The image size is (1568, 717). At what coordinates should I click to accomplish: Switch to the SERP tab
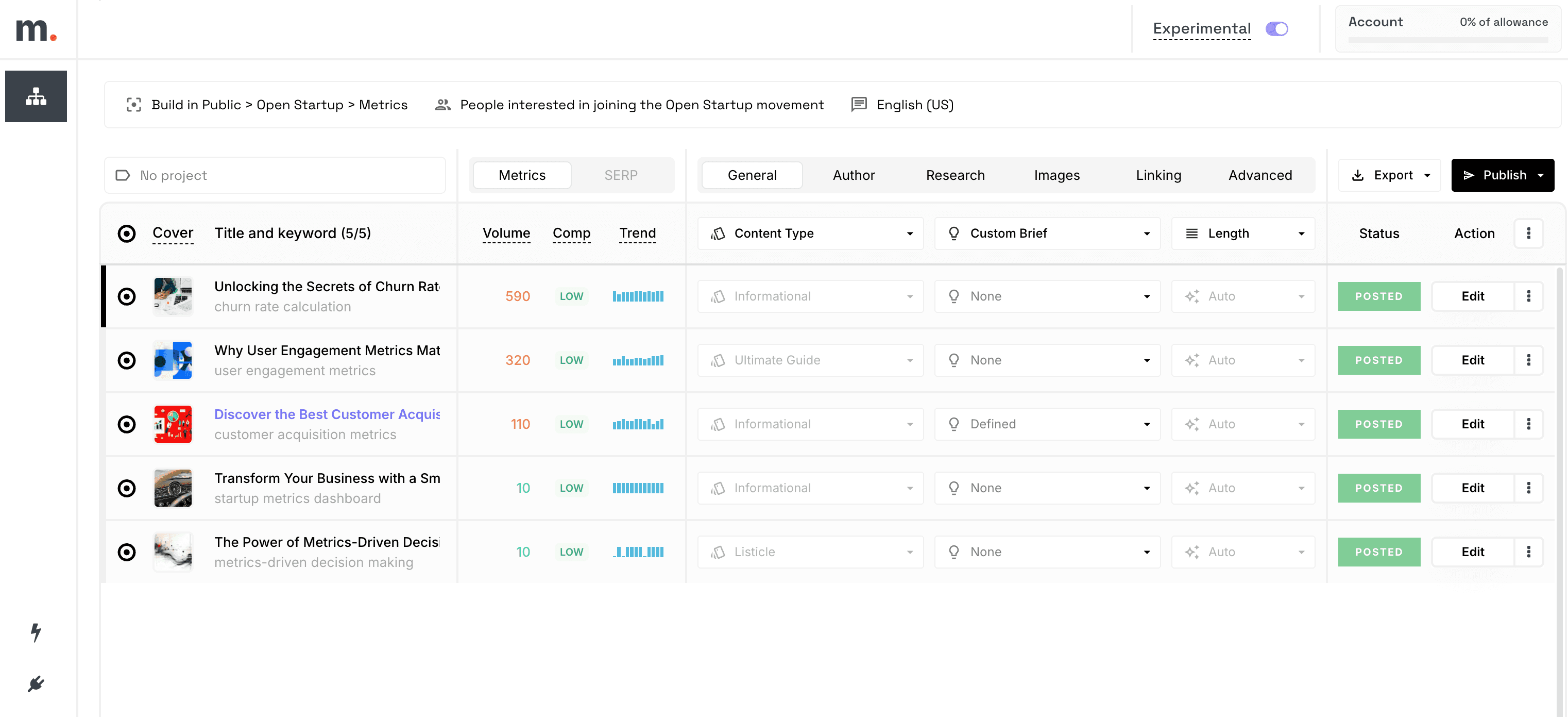[620, 175]
